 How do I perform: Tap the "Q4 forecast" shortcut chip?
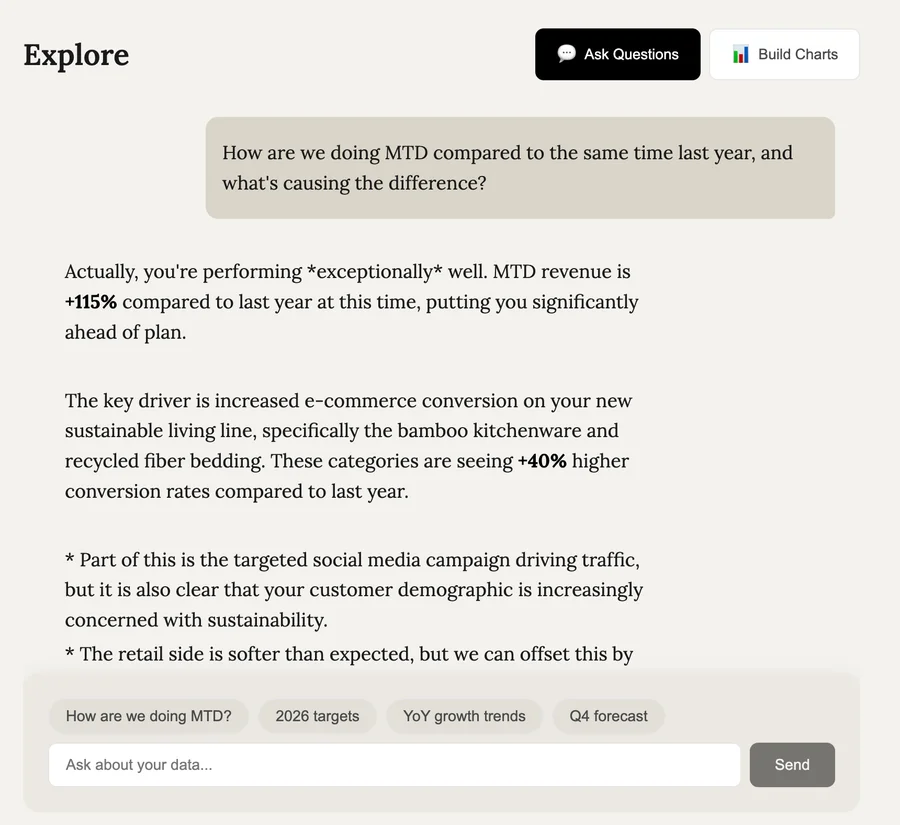tap(608, 716)
